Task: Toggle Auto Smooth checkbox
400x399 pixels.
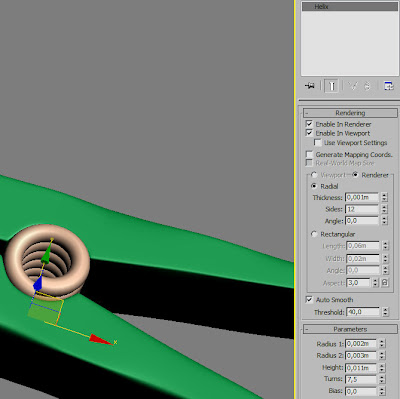Action: [309, 299]
